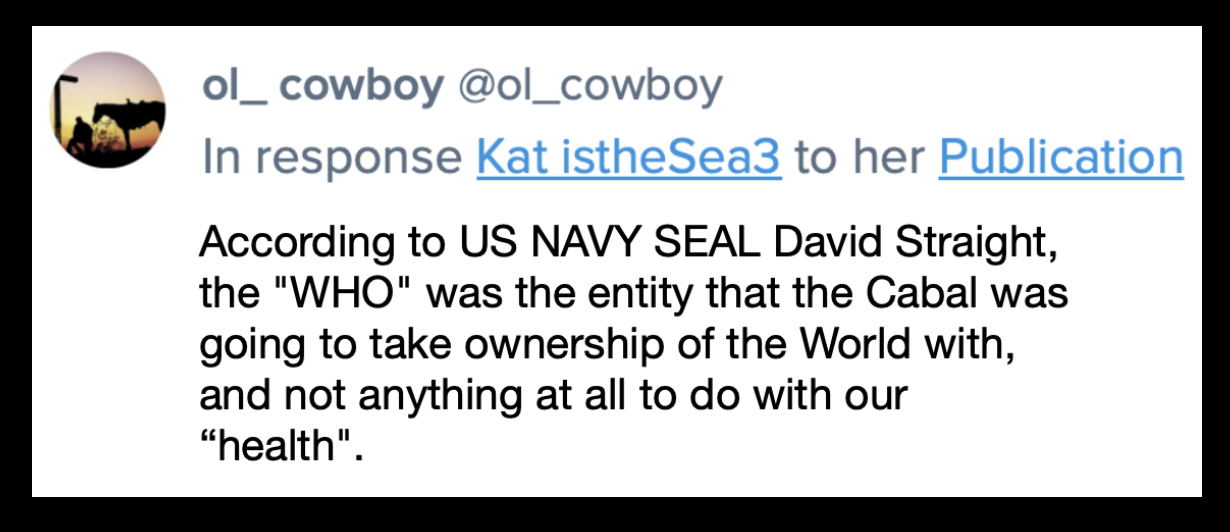Screen dimensions: 1230x532
Task: Follow the Publication link
Action: tap(1060, 157)
